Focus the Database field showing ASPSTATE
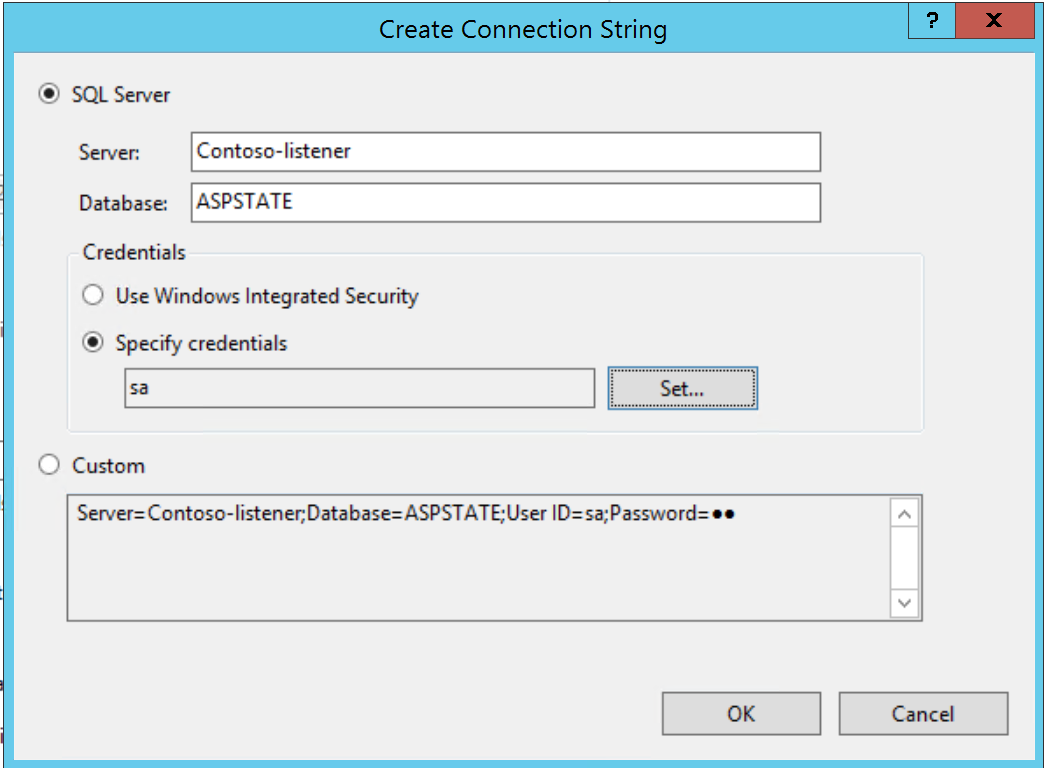The image size is (1045, 768). (x=505, y=202)
